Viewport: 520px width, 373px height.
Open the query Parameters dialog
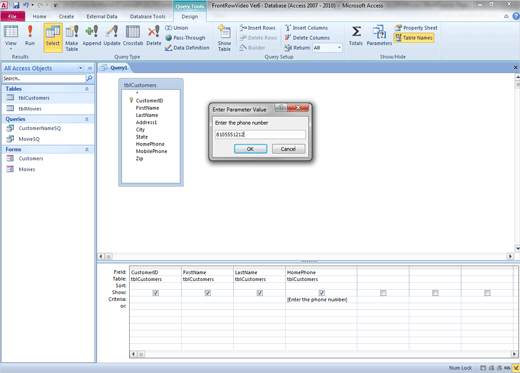coord(379,35)
